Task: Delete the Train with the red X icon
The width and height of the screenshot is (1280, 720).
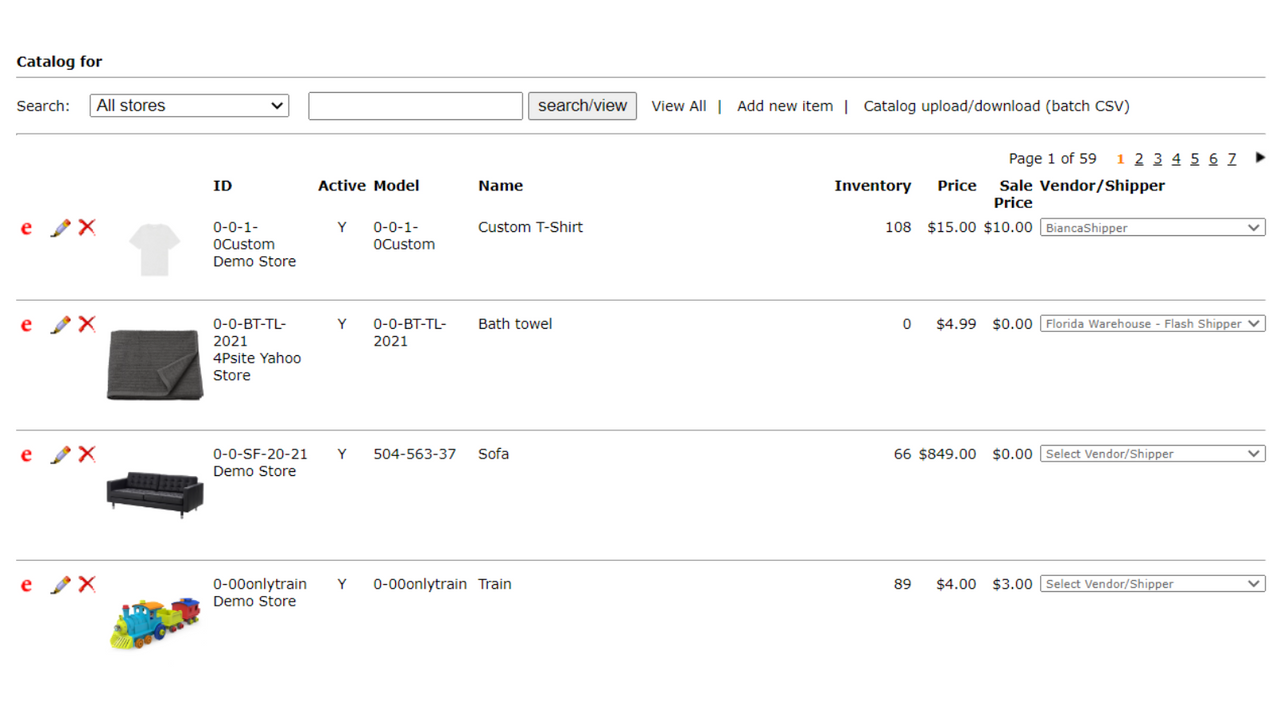Action: coord(86,584)
